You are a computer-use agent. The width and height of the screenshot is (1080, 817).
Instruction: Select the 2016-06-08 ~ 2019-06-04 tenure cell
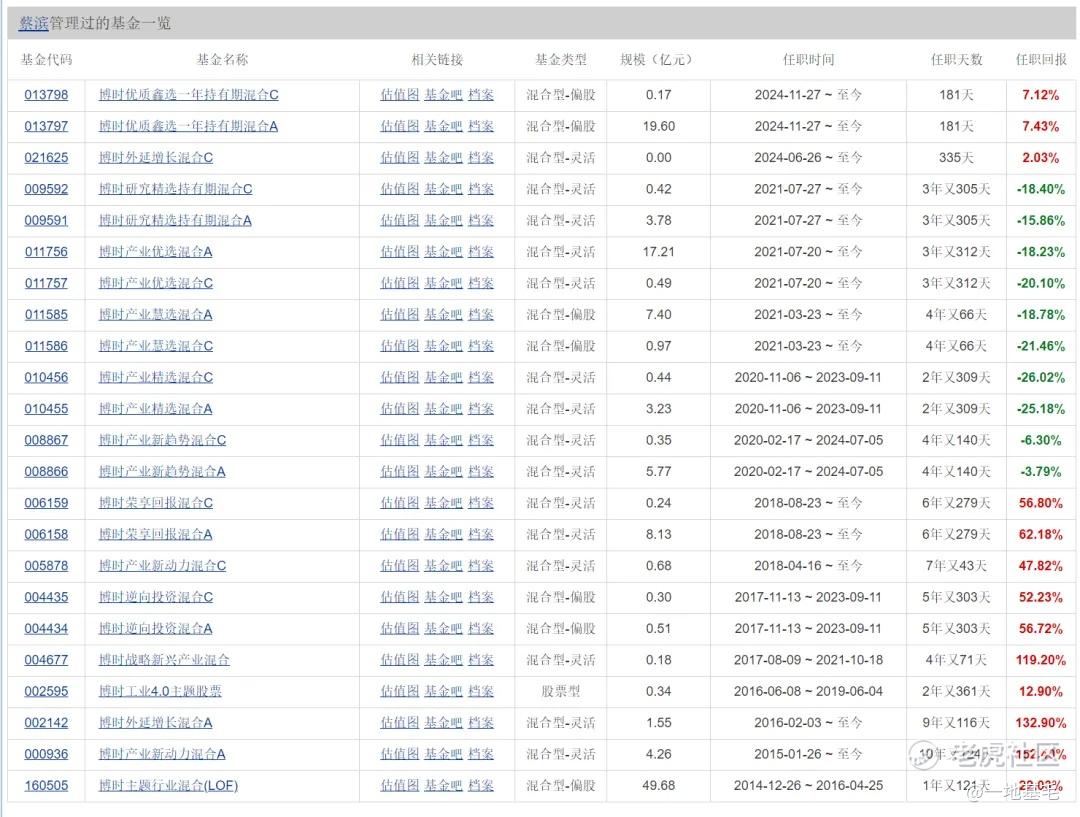pos(808,691)
